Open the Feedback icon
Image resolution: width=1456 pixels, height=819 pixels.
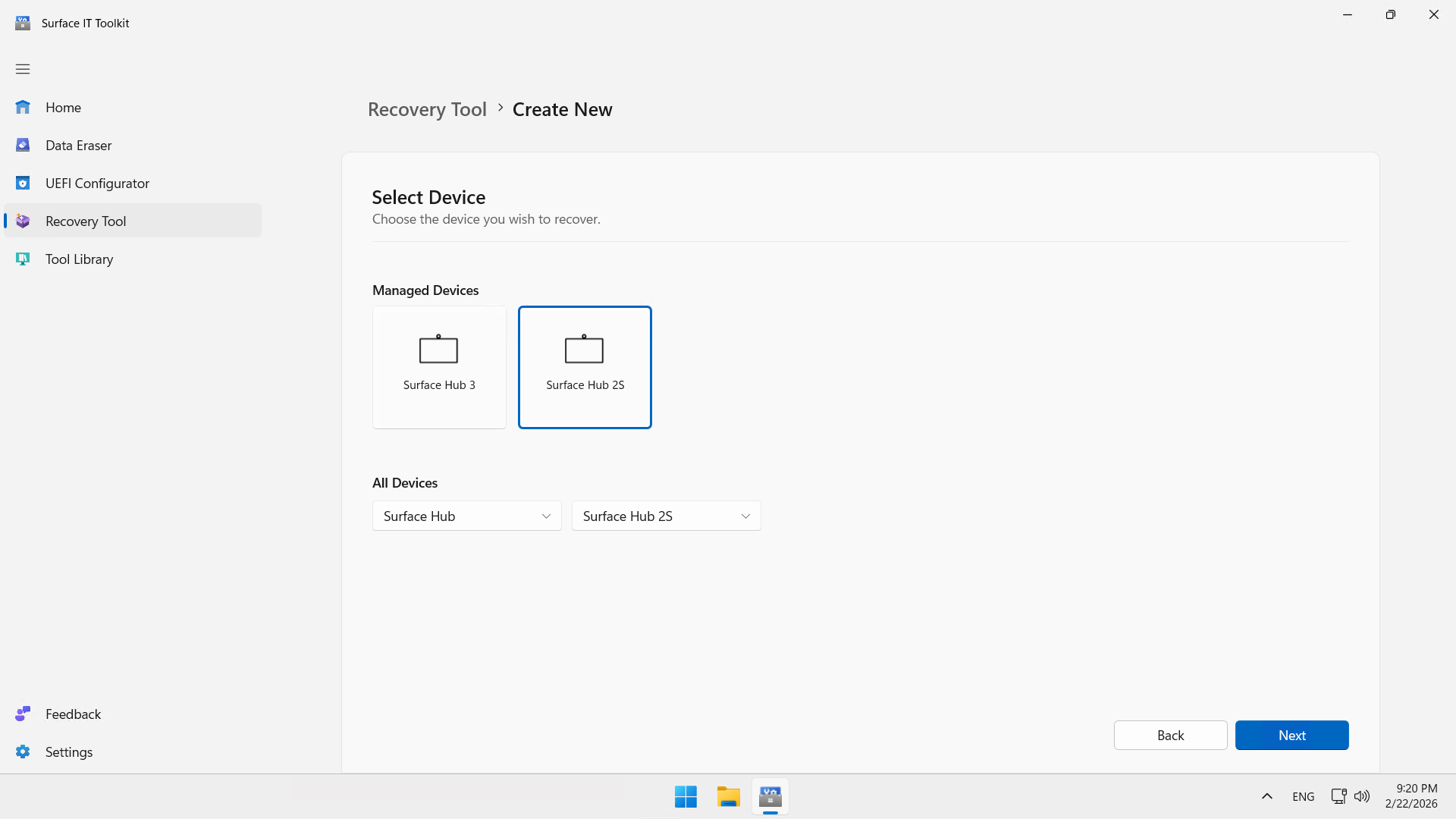[23, 714]
